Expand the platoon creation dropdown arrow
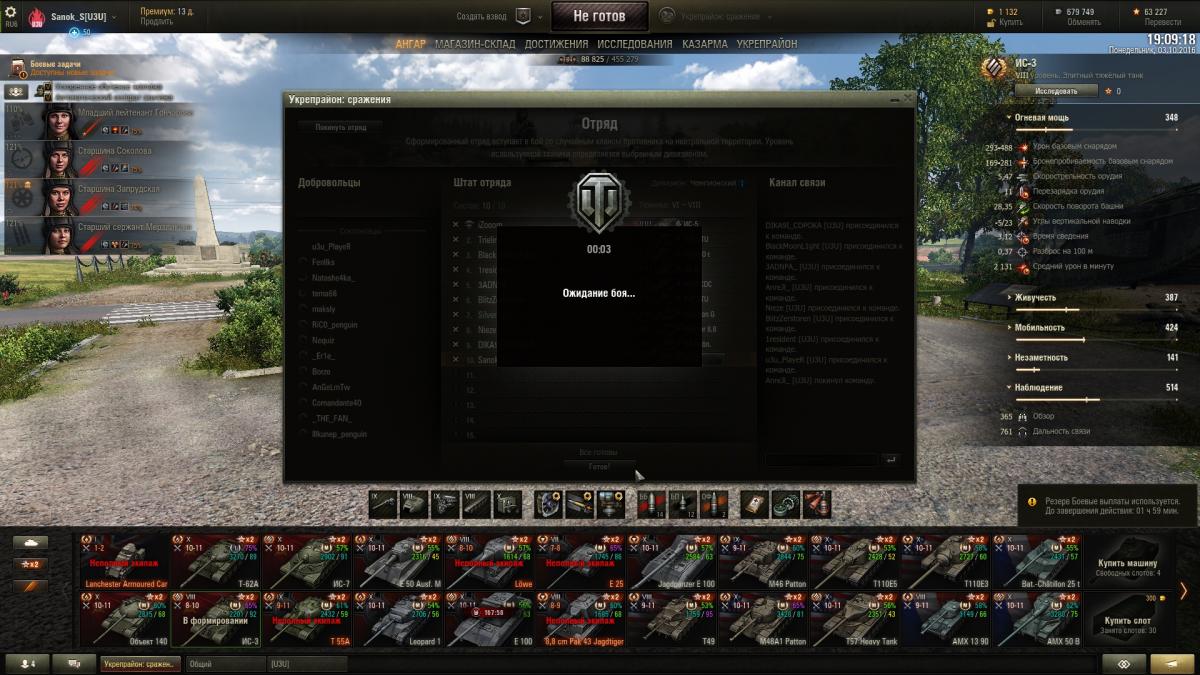 point(540,16)
